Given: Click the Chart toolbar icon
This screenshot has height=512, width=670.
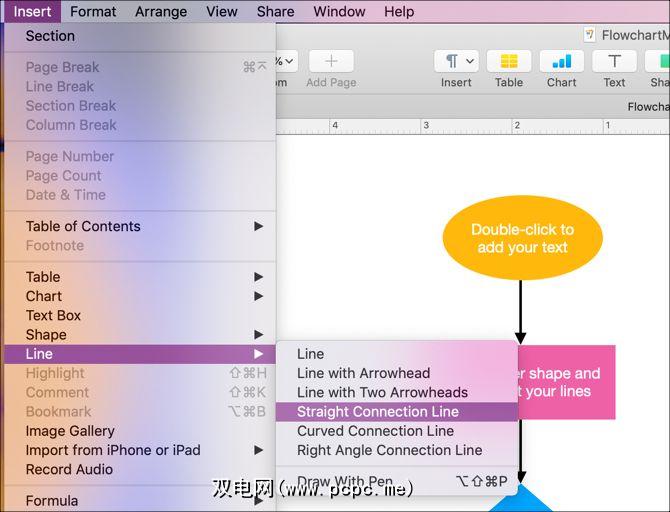Looking at the screenshot, I should [x=561, y=61].
